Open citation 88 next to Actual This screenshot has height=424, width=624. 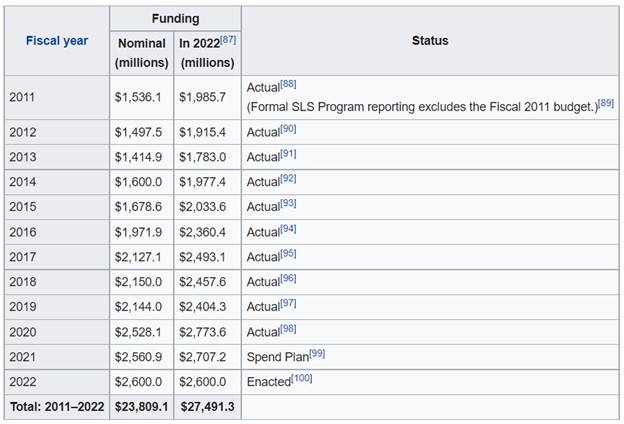coord(288,84)
